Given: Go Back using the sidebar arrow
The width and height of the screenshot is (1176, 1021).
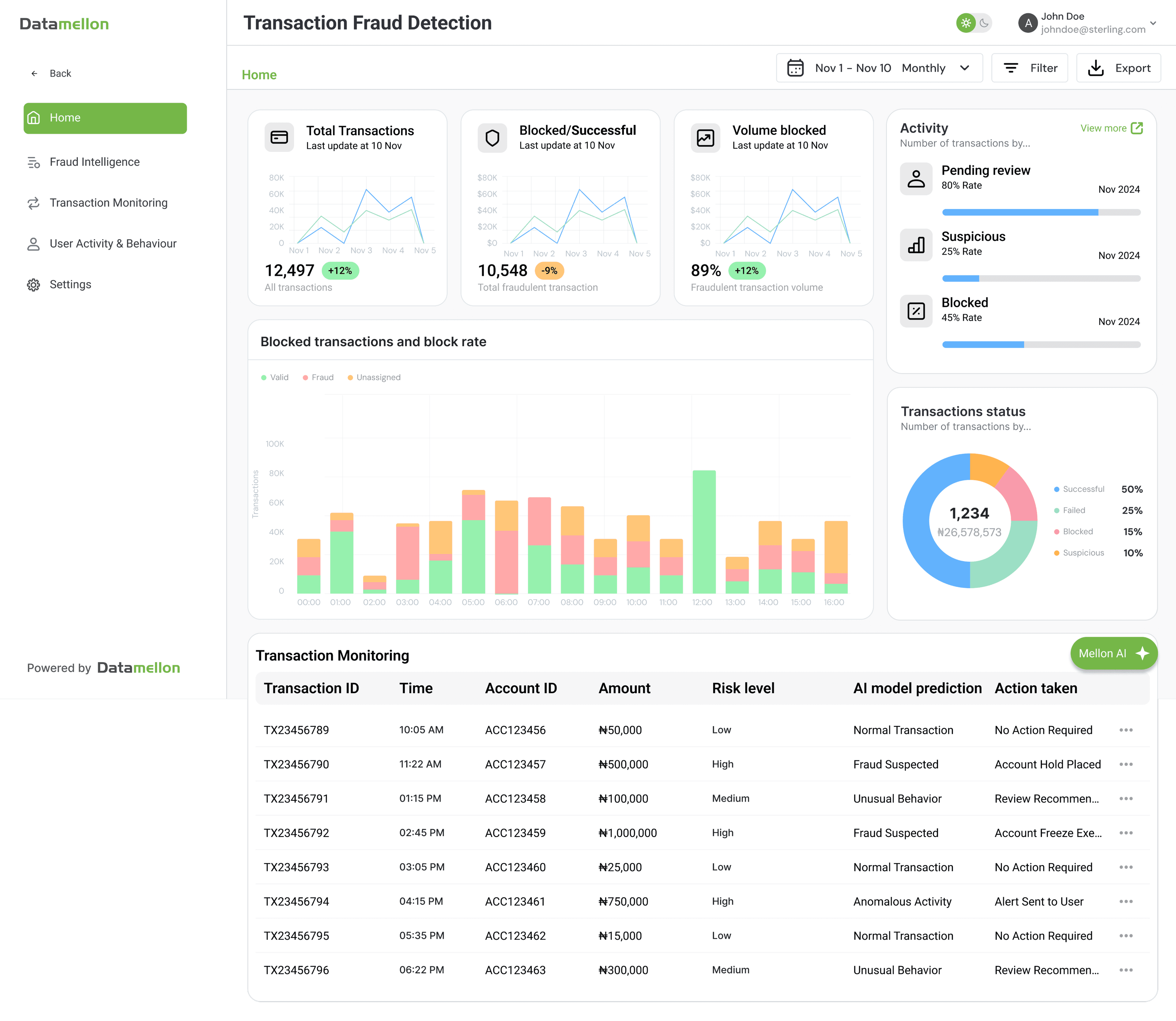Looking at the screenshot, I should (34, 73).
